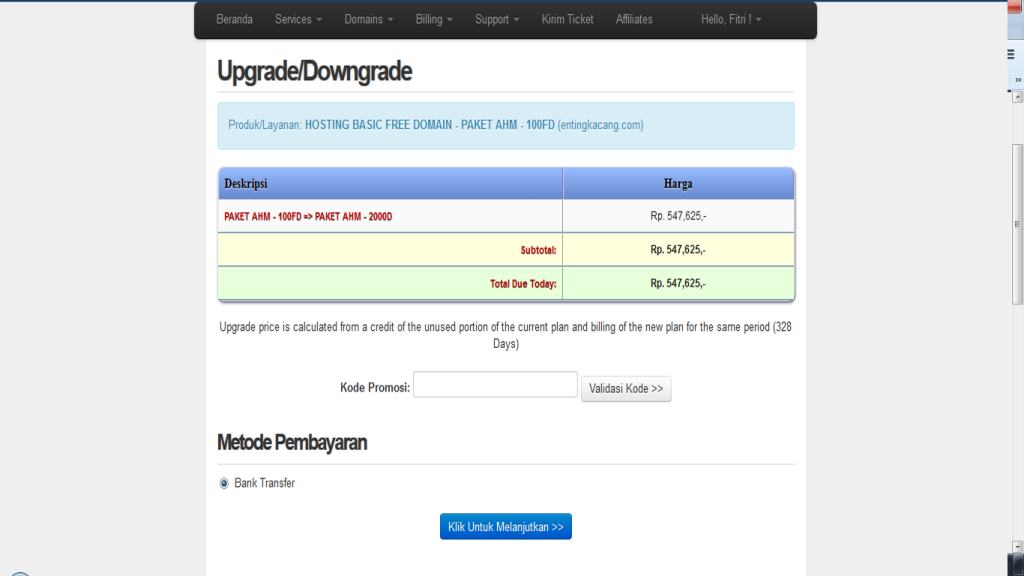Click the Validasi Kode button
Screen dimensions: 1024x576
coord(626,388)
